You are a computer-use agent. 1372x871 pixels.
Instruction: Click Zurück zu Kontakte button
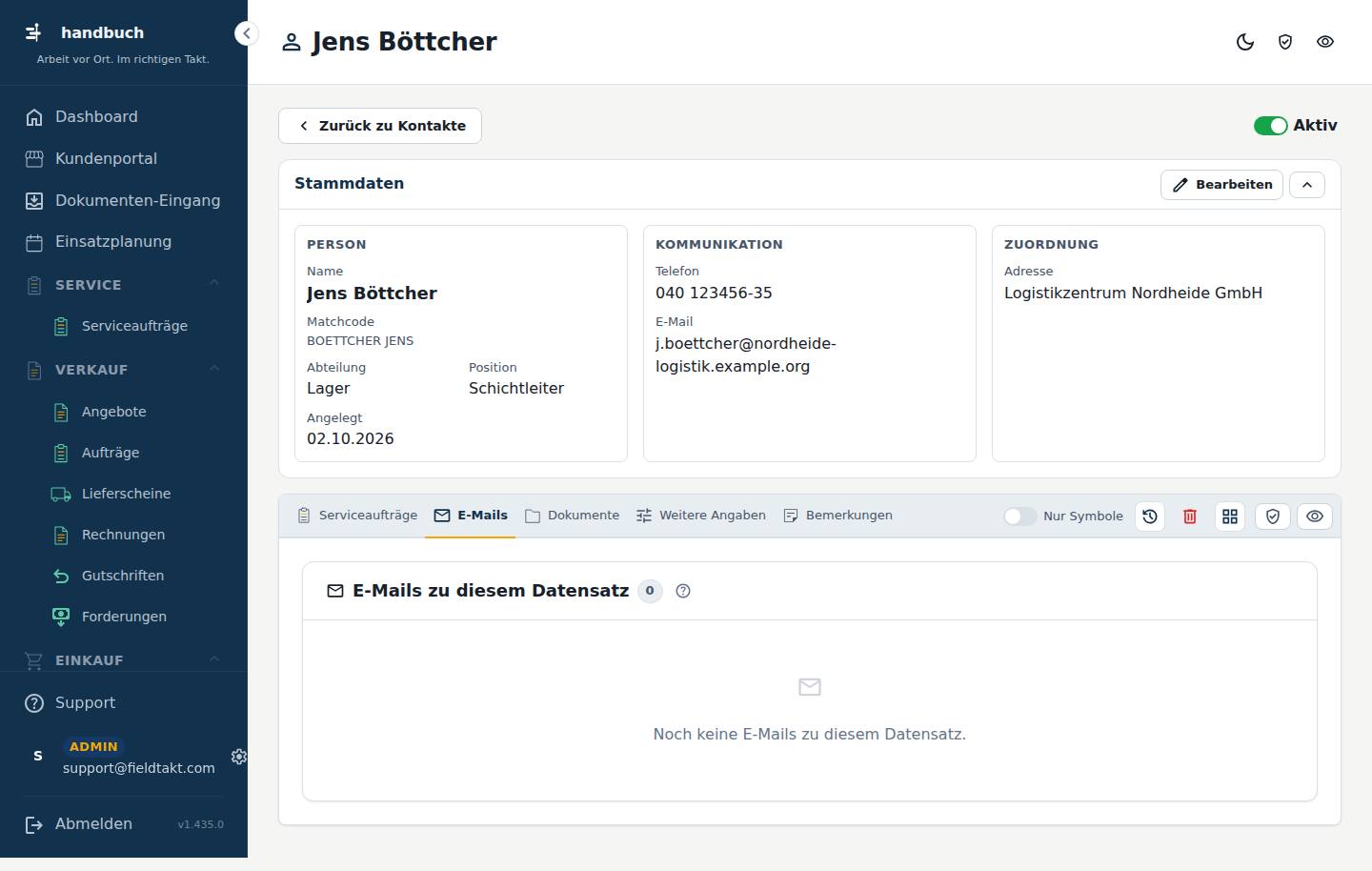(380, 126)
